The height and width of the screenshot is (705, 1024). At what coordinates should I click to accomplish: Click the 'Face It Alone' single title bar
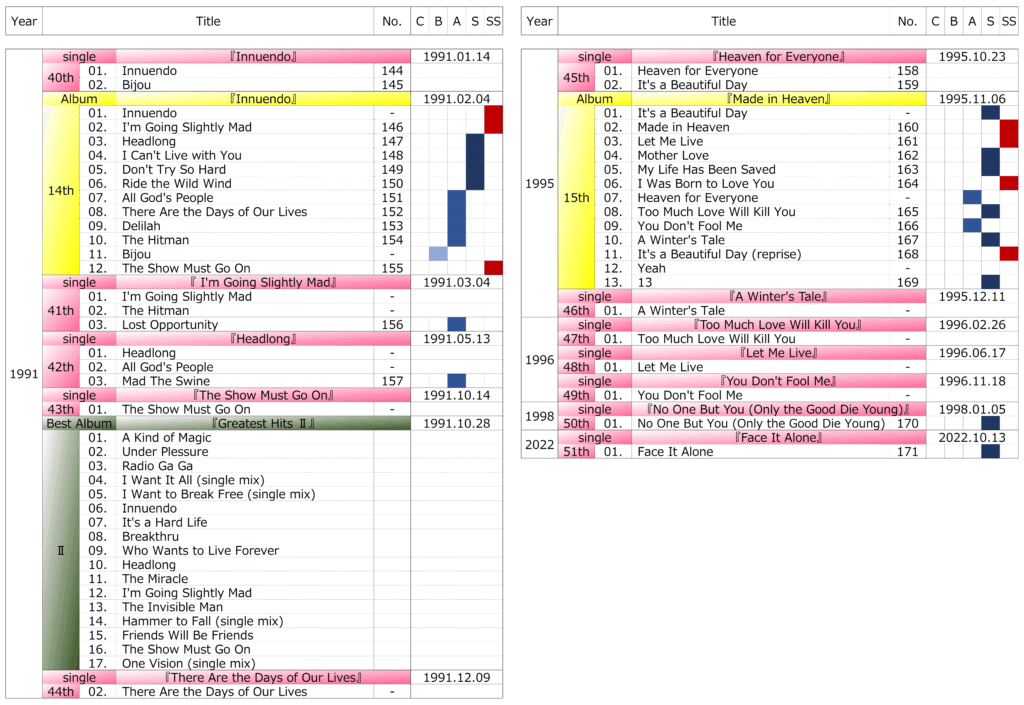pyautogui.click(x=778, y=437)
